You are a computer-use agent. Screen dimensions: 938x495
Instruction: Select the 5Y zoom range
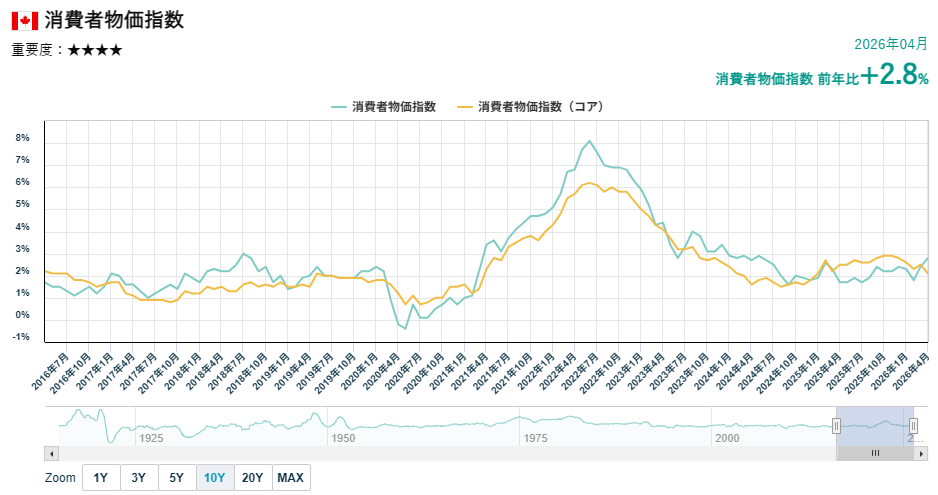click(x=176, y=478)
